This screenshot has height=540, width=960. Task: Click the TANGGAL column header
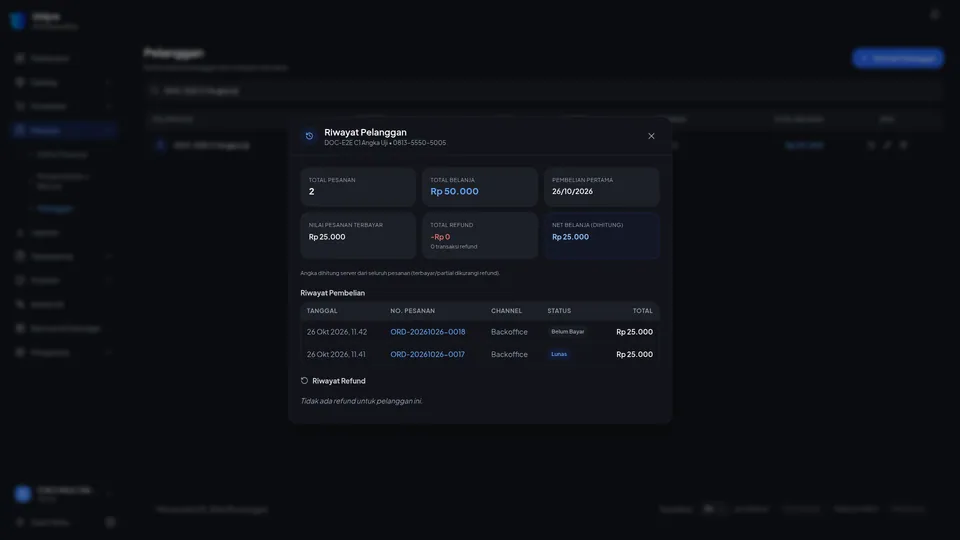click(322, 311)
